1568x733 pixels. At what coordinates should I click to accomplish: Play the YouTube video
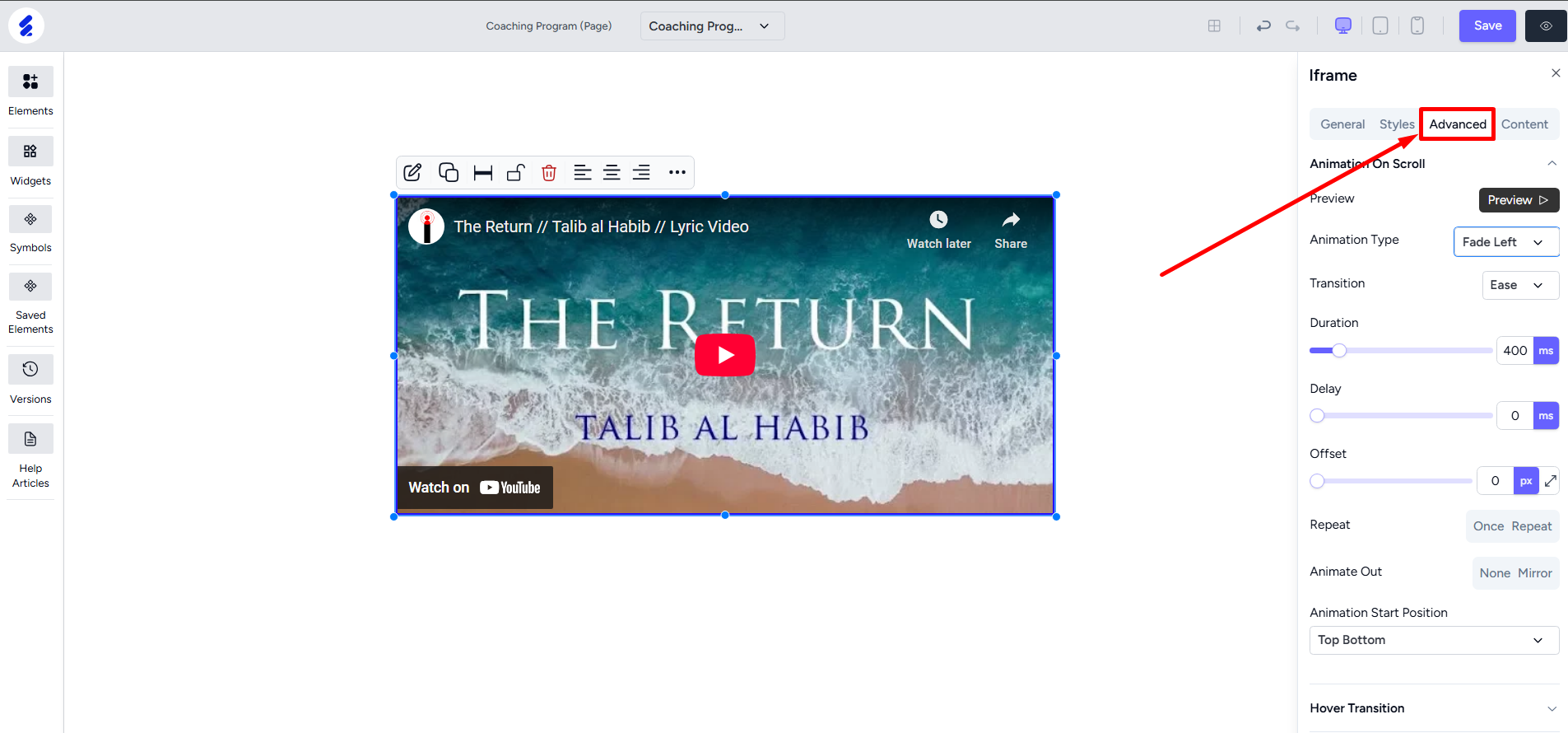(725, 355)
